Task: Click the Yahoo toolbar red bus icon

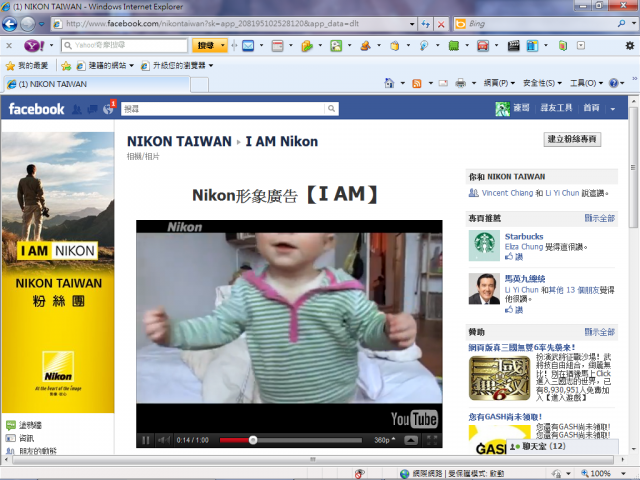Action: coord(483,46)
